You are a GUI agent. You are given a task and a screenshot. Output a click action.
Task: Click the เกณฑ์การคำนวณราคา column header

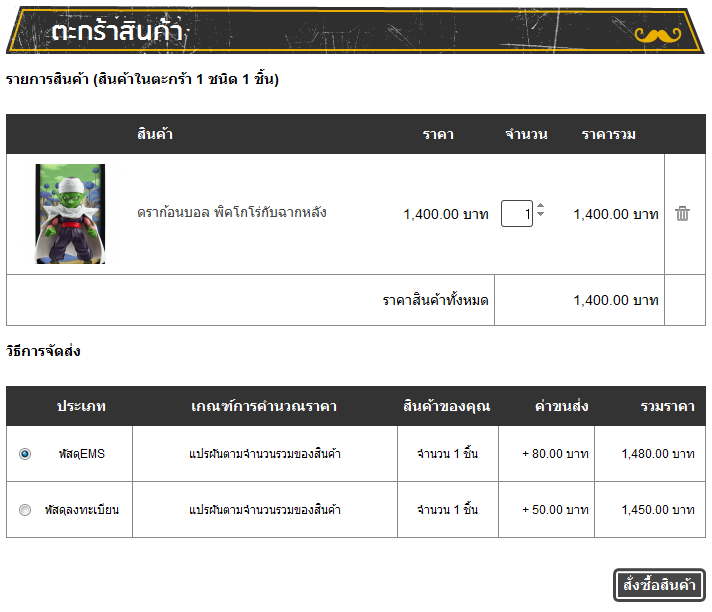click(263, 406)
